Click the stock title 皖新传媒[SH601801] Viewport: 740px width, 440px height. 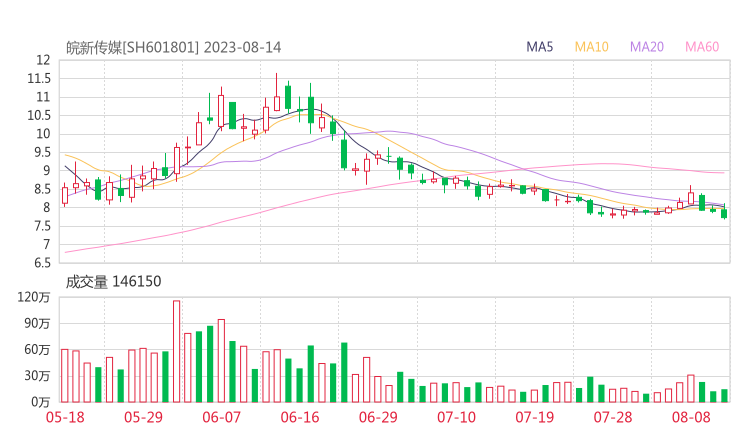pyautogui.click(x=132, y=48)
